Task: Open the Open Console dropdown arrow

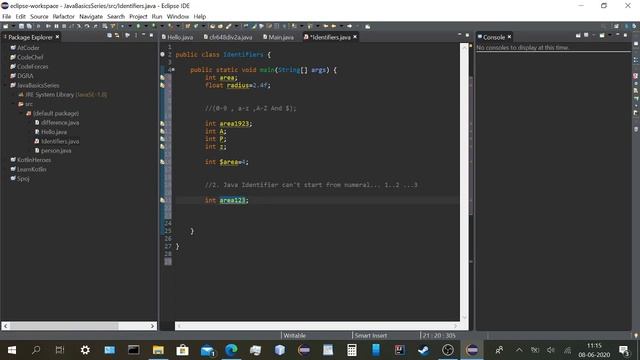Action: tap(610, 36)
